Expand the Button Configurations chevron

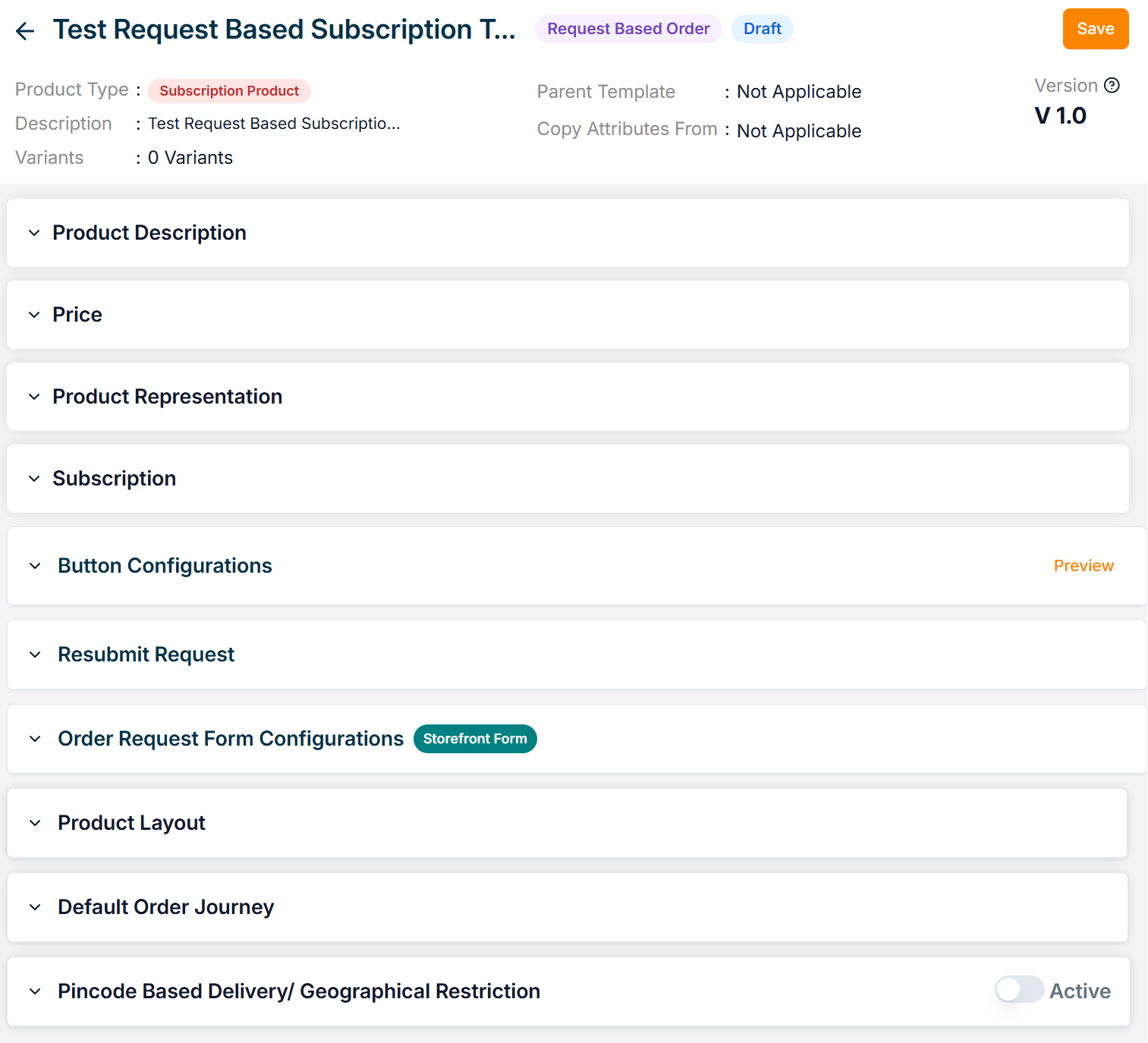pos(35,566)
